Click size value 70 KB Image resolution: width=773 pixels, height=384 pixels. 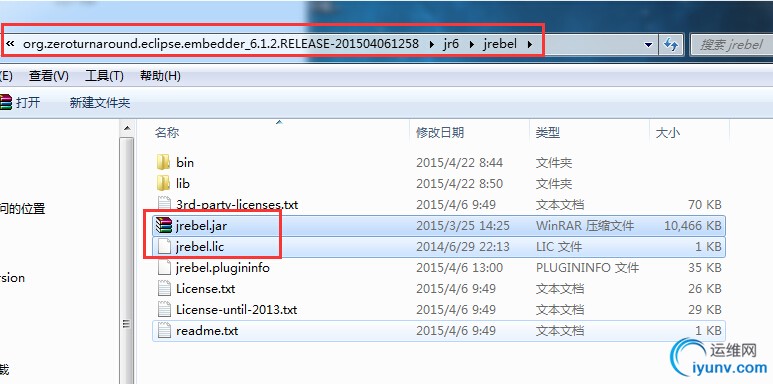704,205
